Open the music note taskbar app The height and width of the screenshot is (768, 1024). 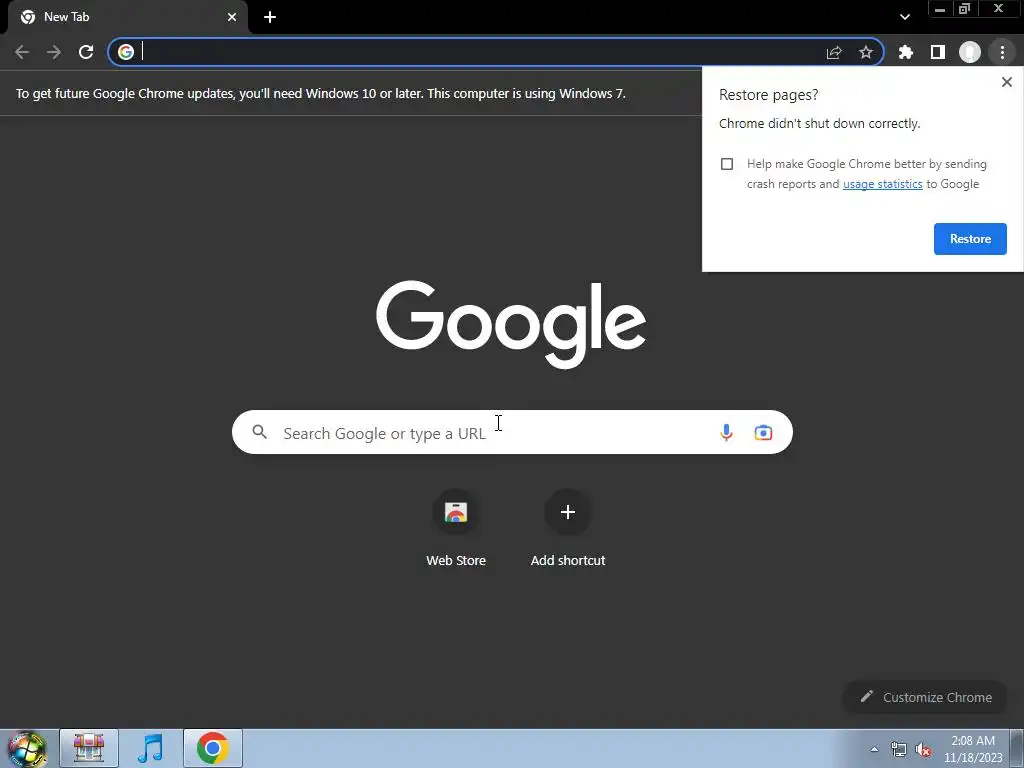pos(151,748)
